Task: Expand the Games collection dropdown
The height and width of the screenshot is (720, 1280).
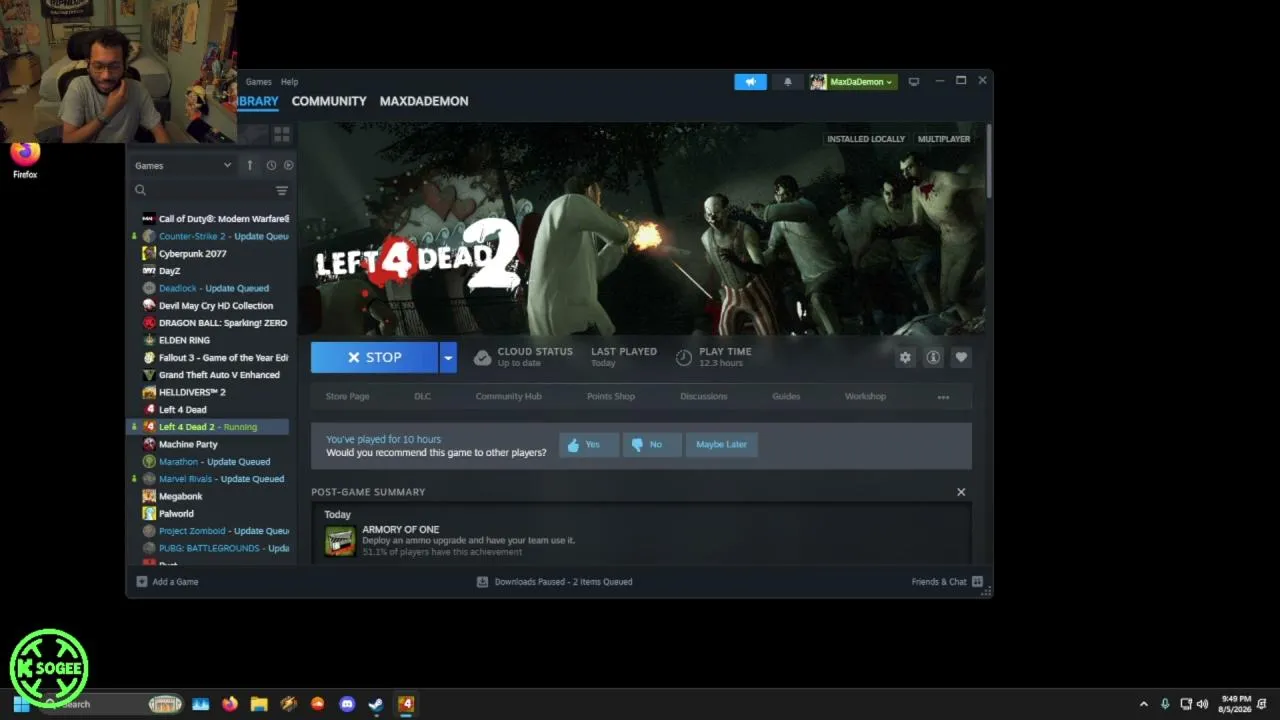Action: (x=183, y=165)
